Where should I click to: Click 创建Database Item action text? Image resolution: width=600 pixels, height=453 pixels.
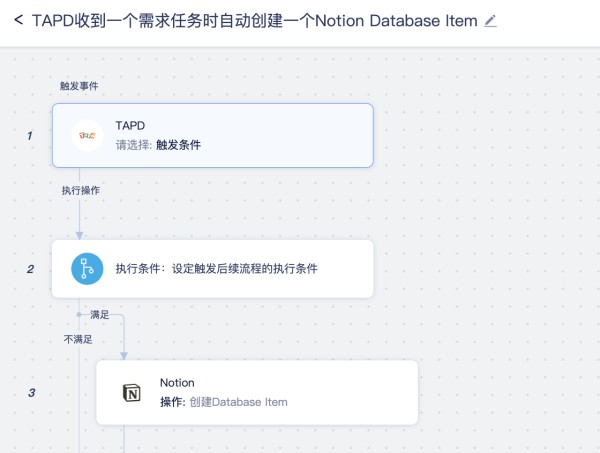[238, 402]
